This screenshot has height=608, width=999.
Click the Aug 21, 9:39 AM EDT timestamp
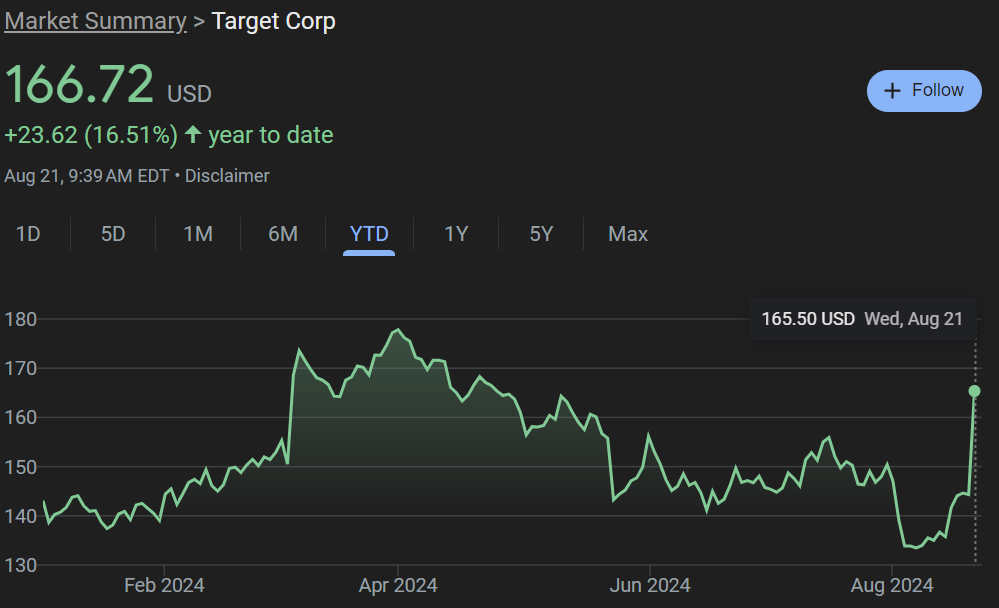coord(87,176)
